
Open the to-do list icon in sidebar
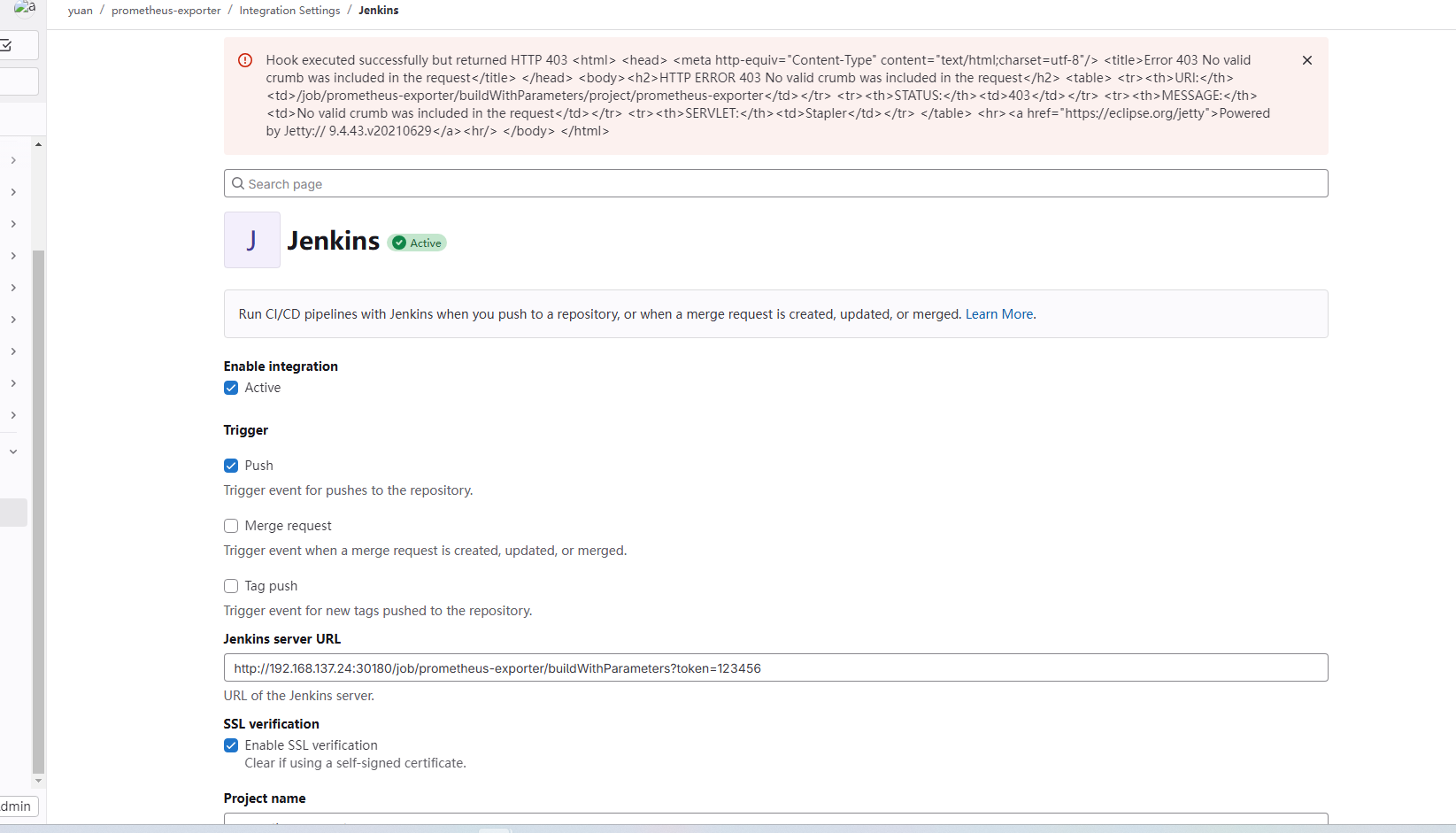(7, 45)
